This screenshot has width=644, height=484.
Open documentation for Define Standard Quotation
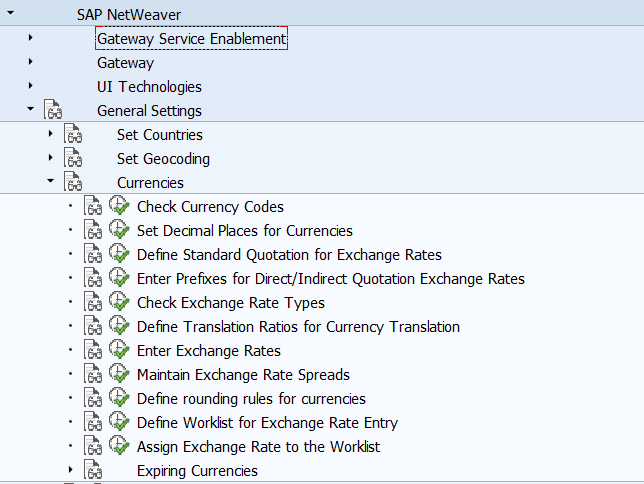[93, 254]
